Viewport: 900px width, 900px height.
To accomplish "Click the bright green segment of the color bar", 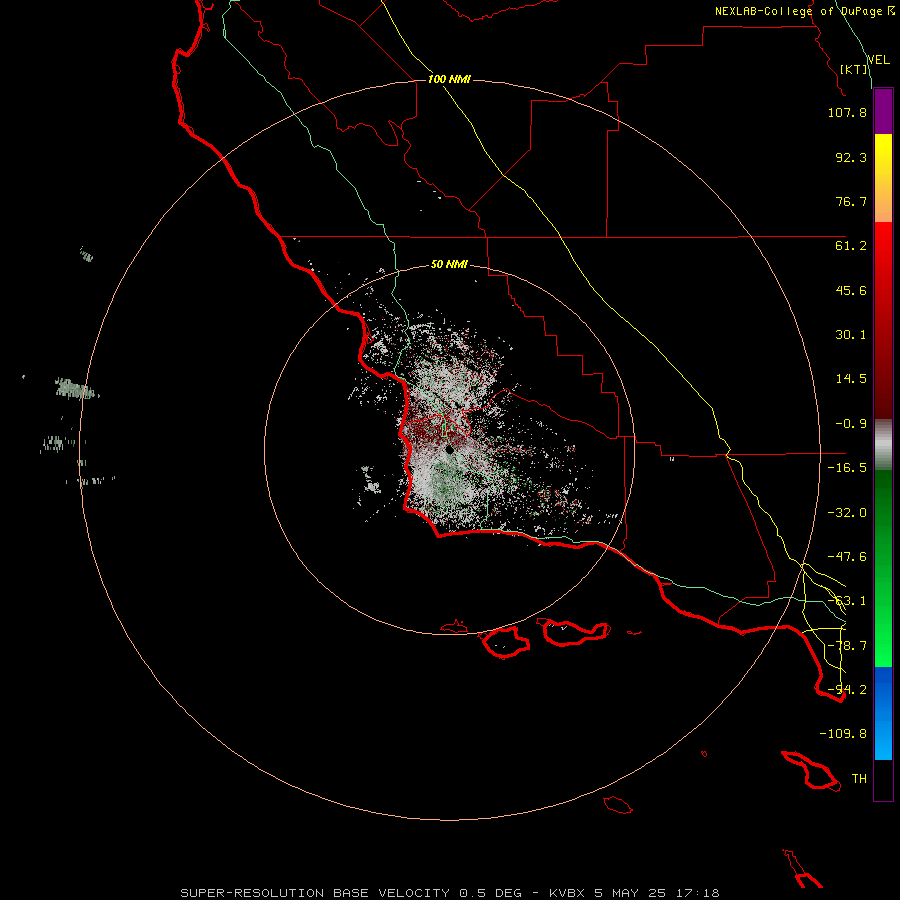I will [x=883, y=568].
